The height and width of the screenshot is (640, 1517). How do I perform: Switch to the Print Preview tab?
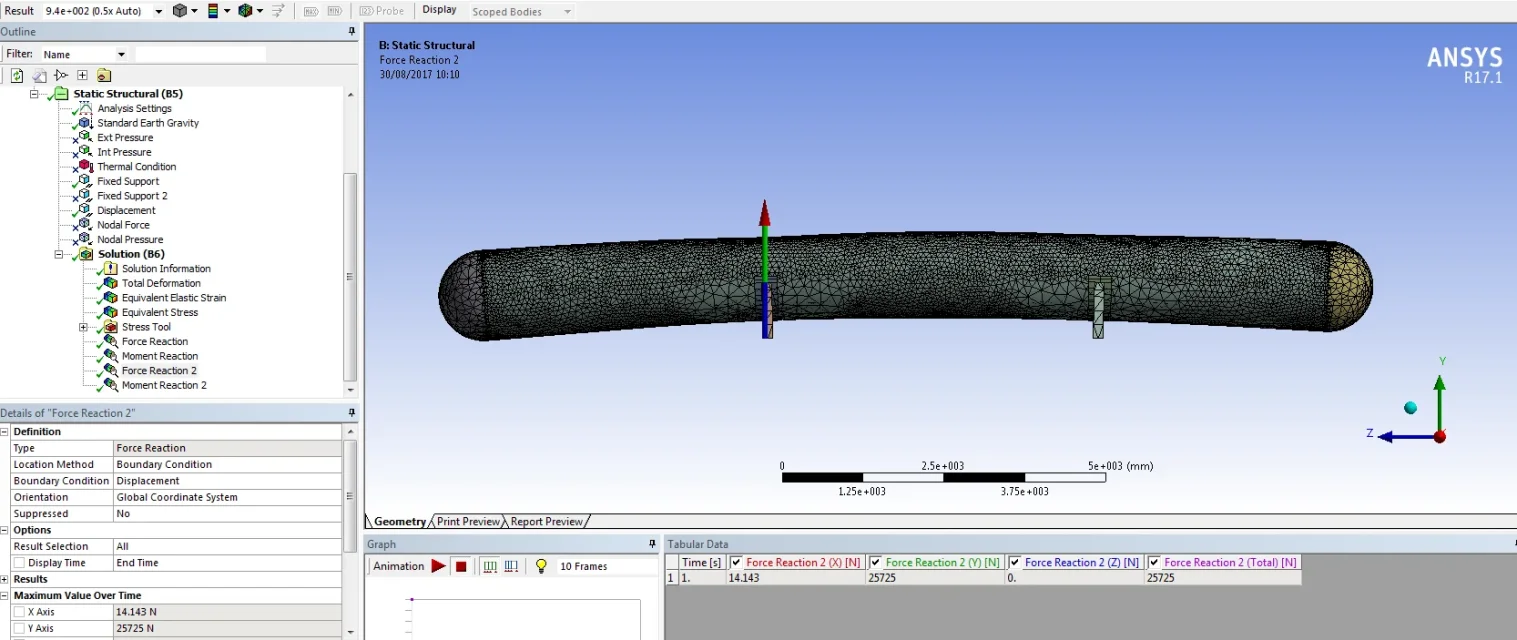click(468, 521)
